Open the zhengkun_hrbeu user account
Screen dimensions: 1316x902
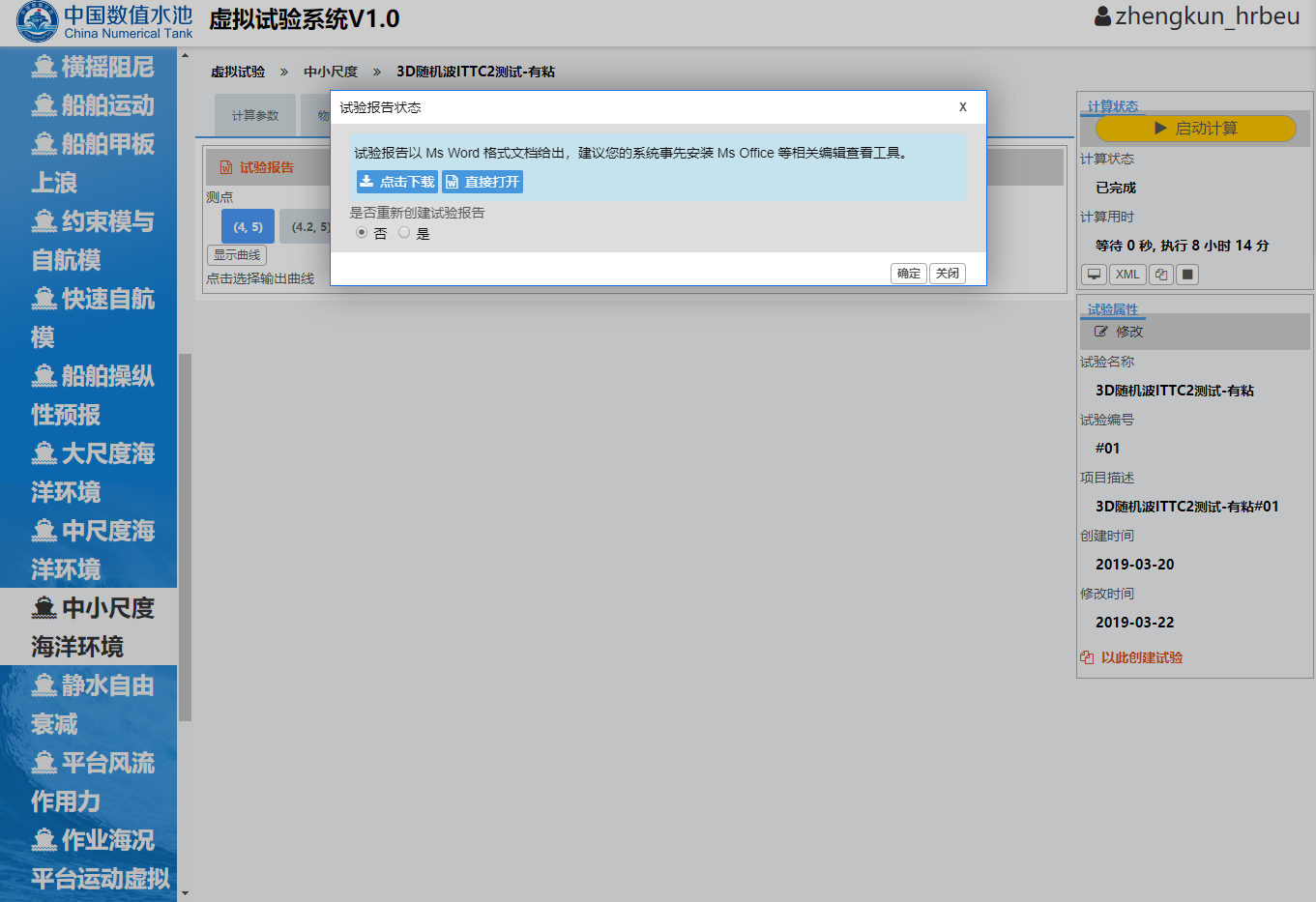pyautogui.click(x=1196, y=16)
